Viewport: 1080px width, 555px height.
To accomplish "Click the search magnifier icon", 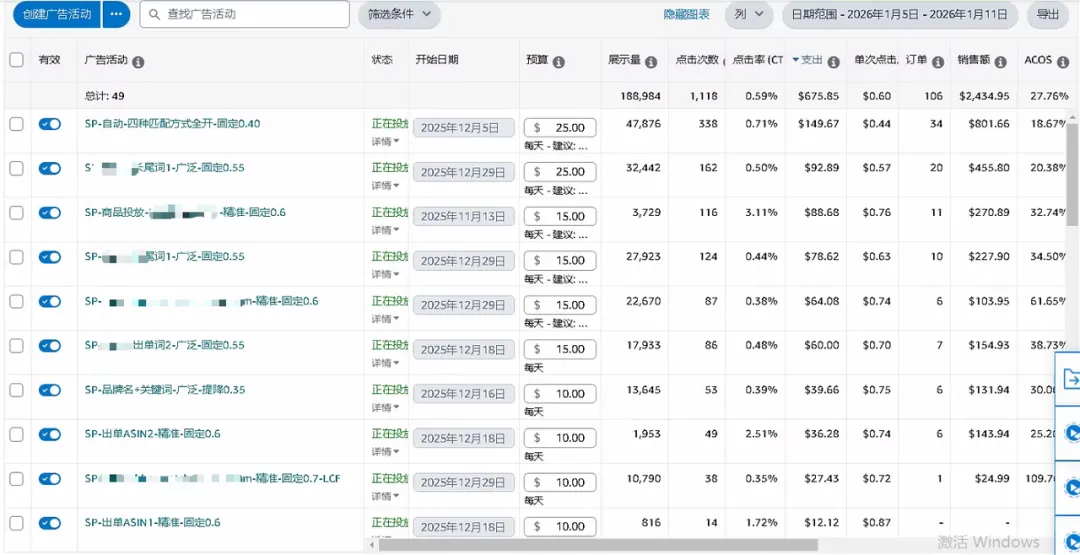I will coord(153,15).
